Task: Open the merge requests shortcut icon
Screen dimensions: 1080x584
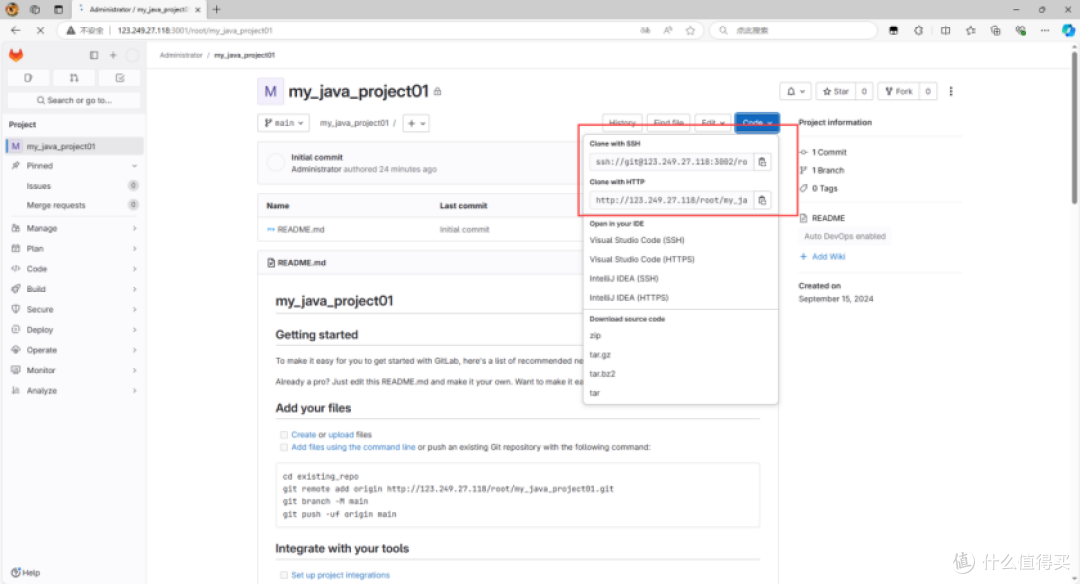Action: 74,78
